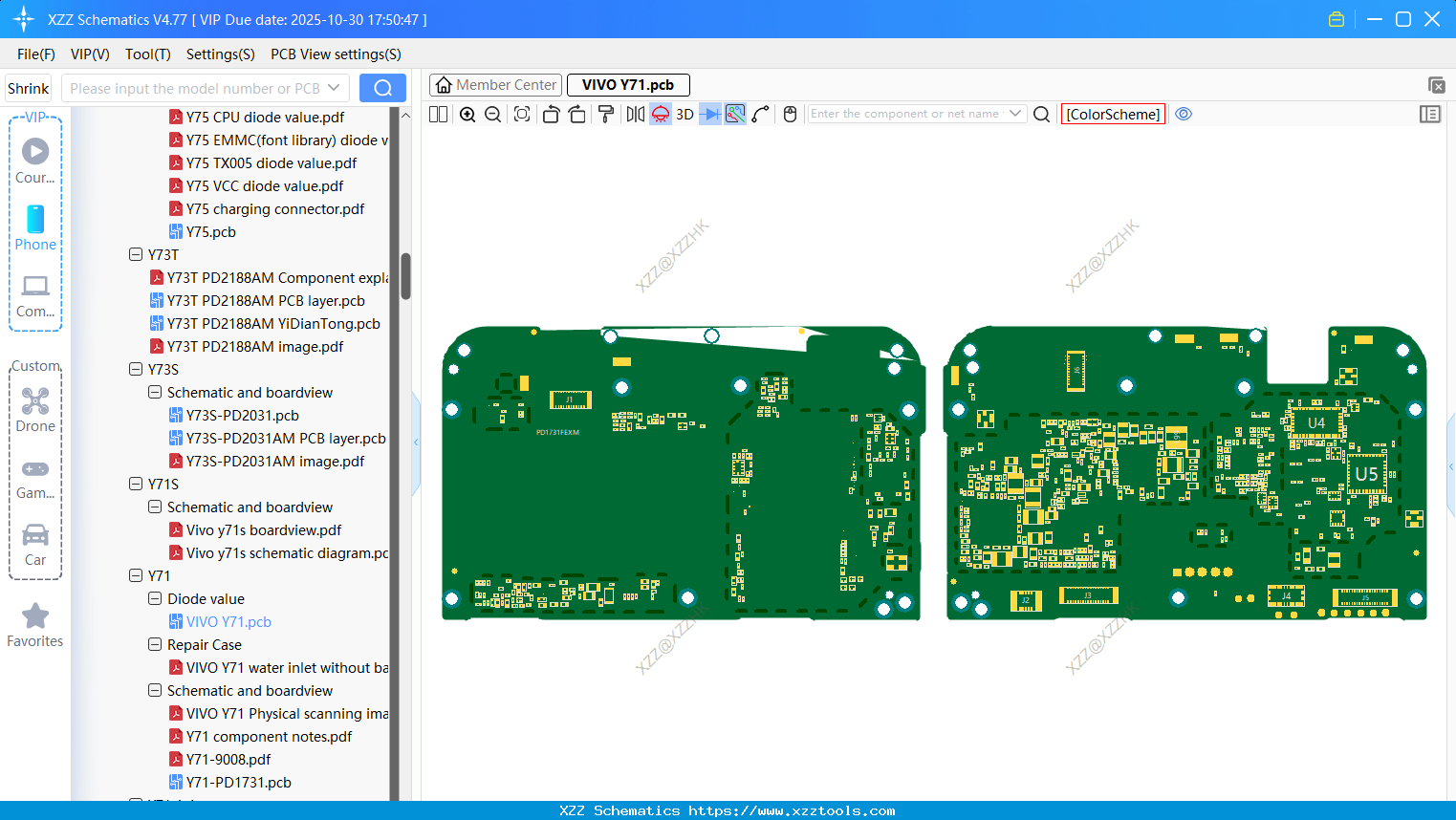Click the Shrink button
This screenshot has height=820, width=1456.
pos(29,89)
